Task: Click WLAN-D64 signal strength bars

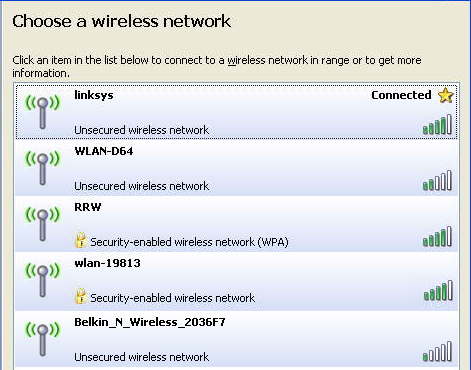Action: tap(437, 180)
